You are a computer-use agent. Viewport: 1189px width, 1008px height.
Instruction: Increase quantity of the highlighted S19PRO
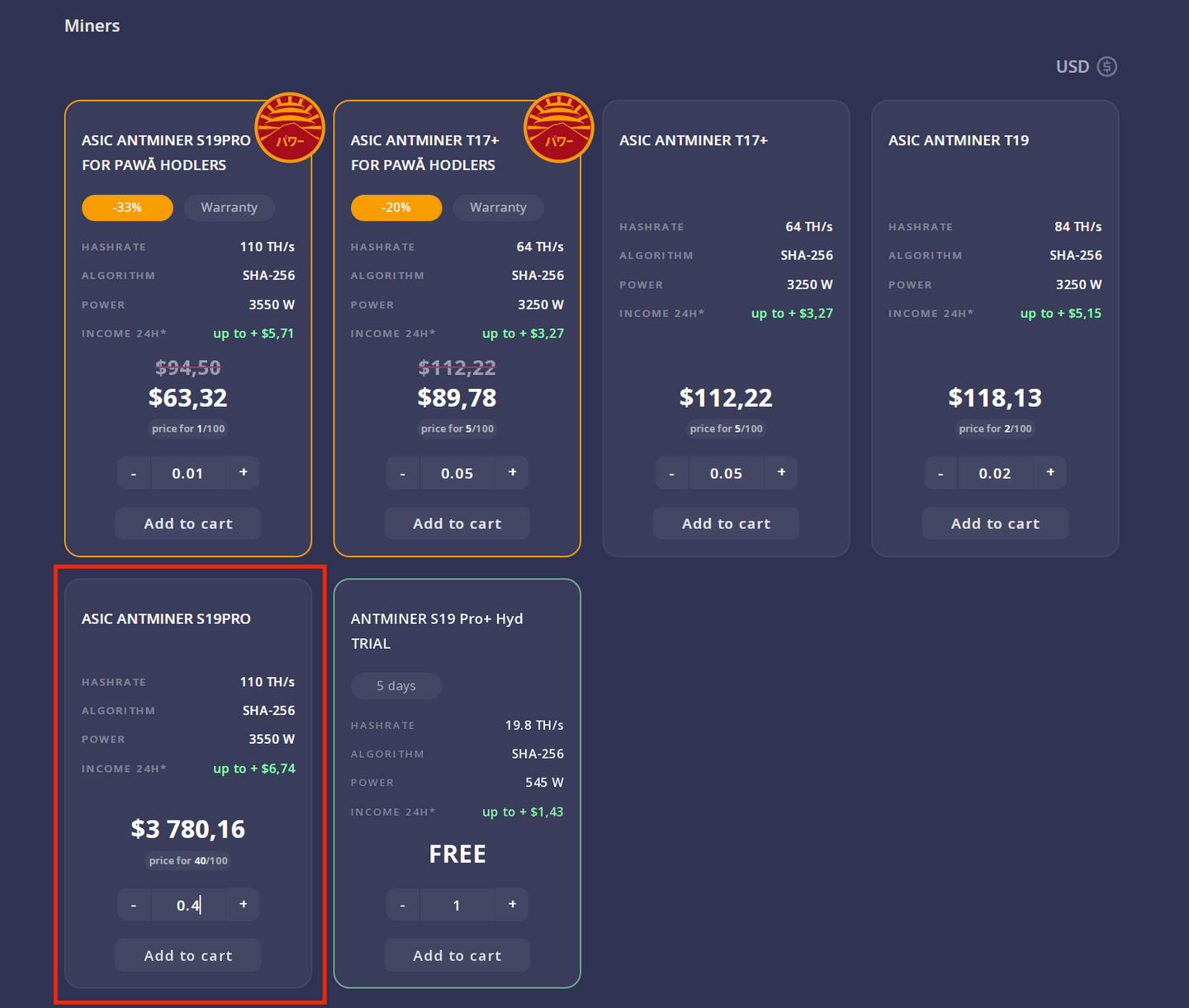coord(243,904)
